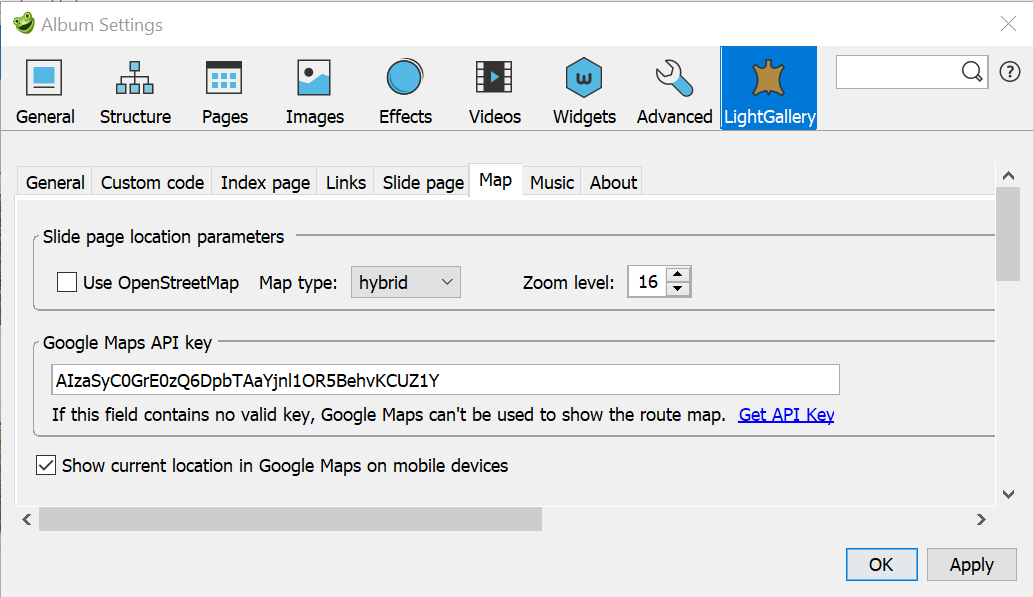The height and width of the screenshot is (597, 1033).
Task: Open the Pages settings section
Action: pos(224,88)
